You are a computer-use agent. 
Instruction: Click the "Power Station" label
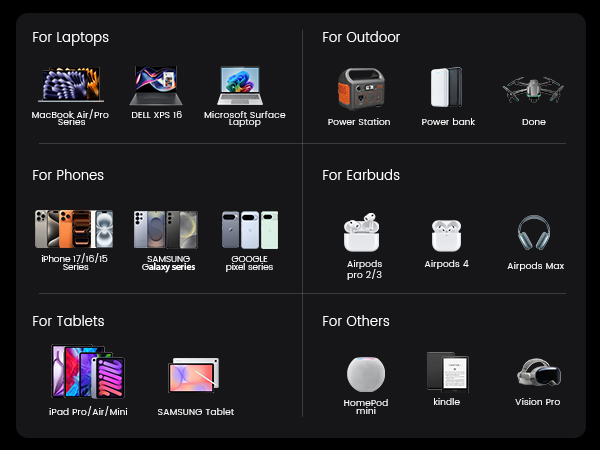pos(359,122)
